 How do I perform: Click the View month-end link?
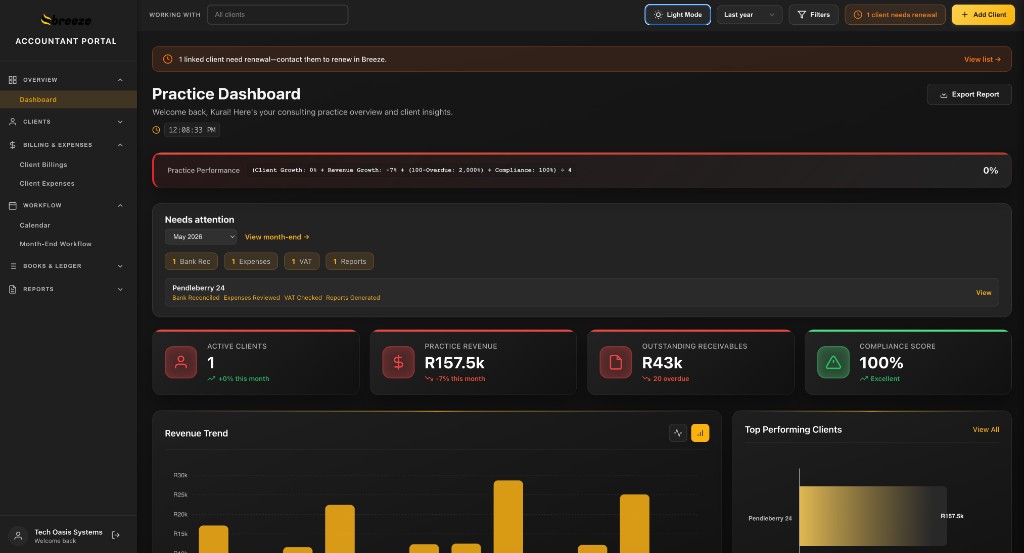tap(277, 237)
